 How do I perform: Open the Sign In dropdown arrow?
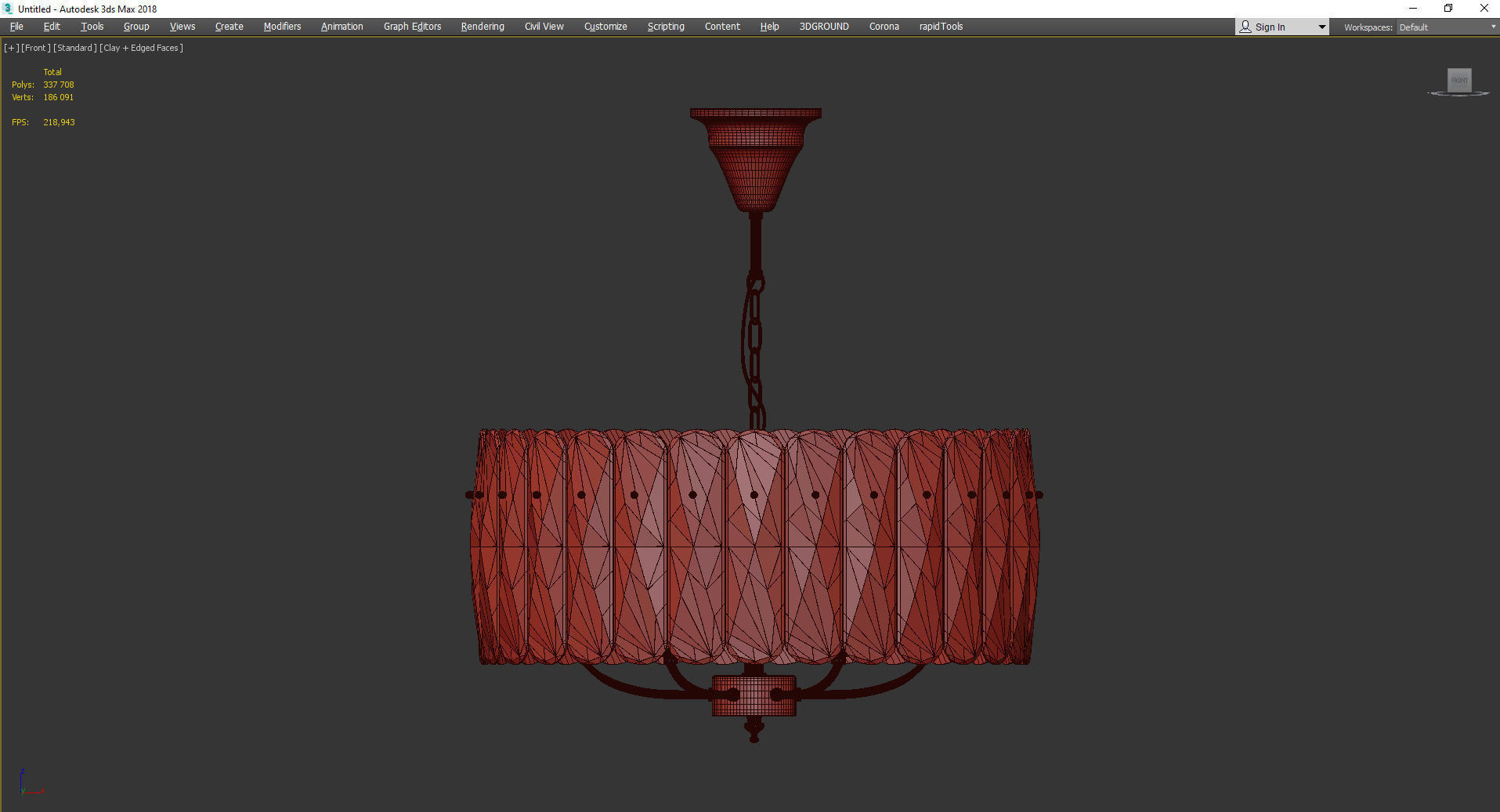tap(1321, 27)
